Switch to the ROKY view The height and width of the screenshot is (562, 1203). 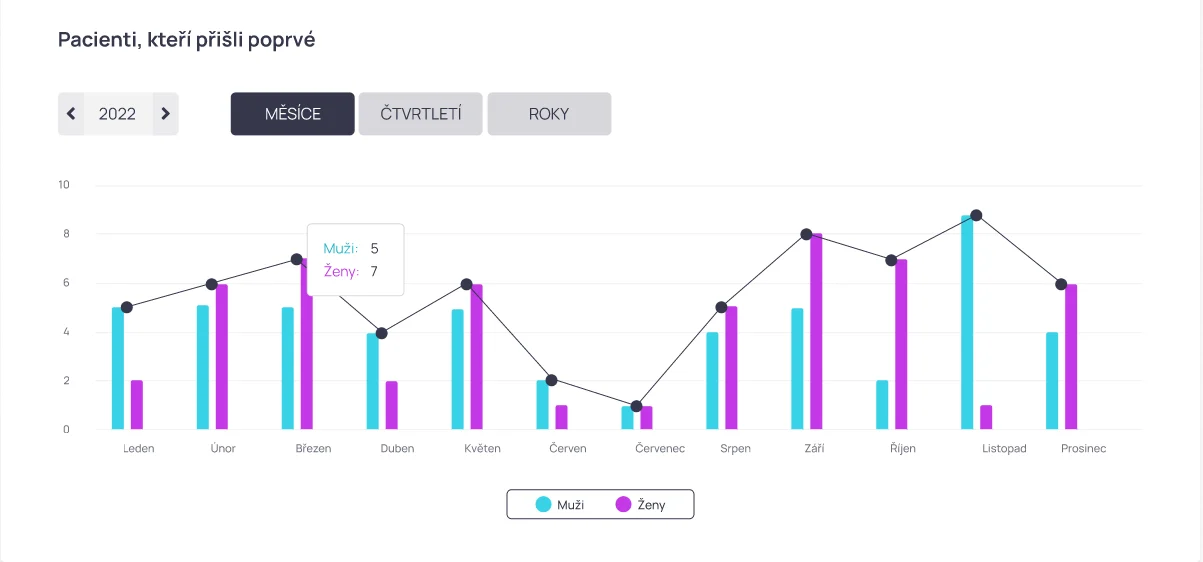(x=549, y=114)
